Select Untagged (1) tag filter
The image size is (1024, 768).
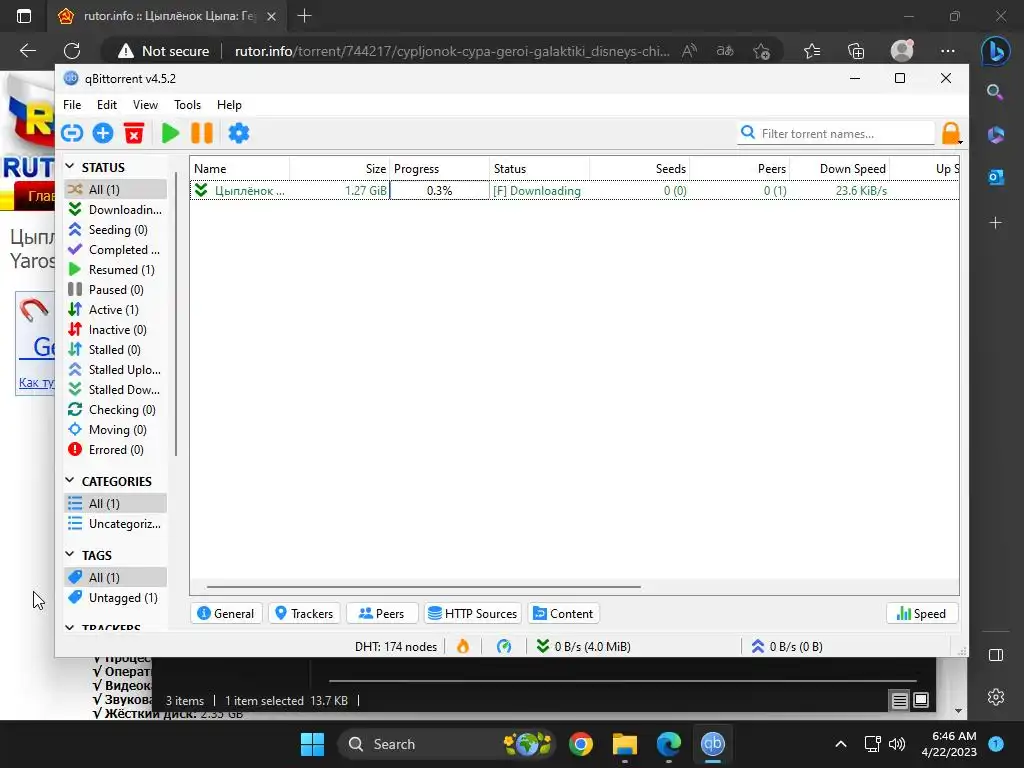coord(116,598)
